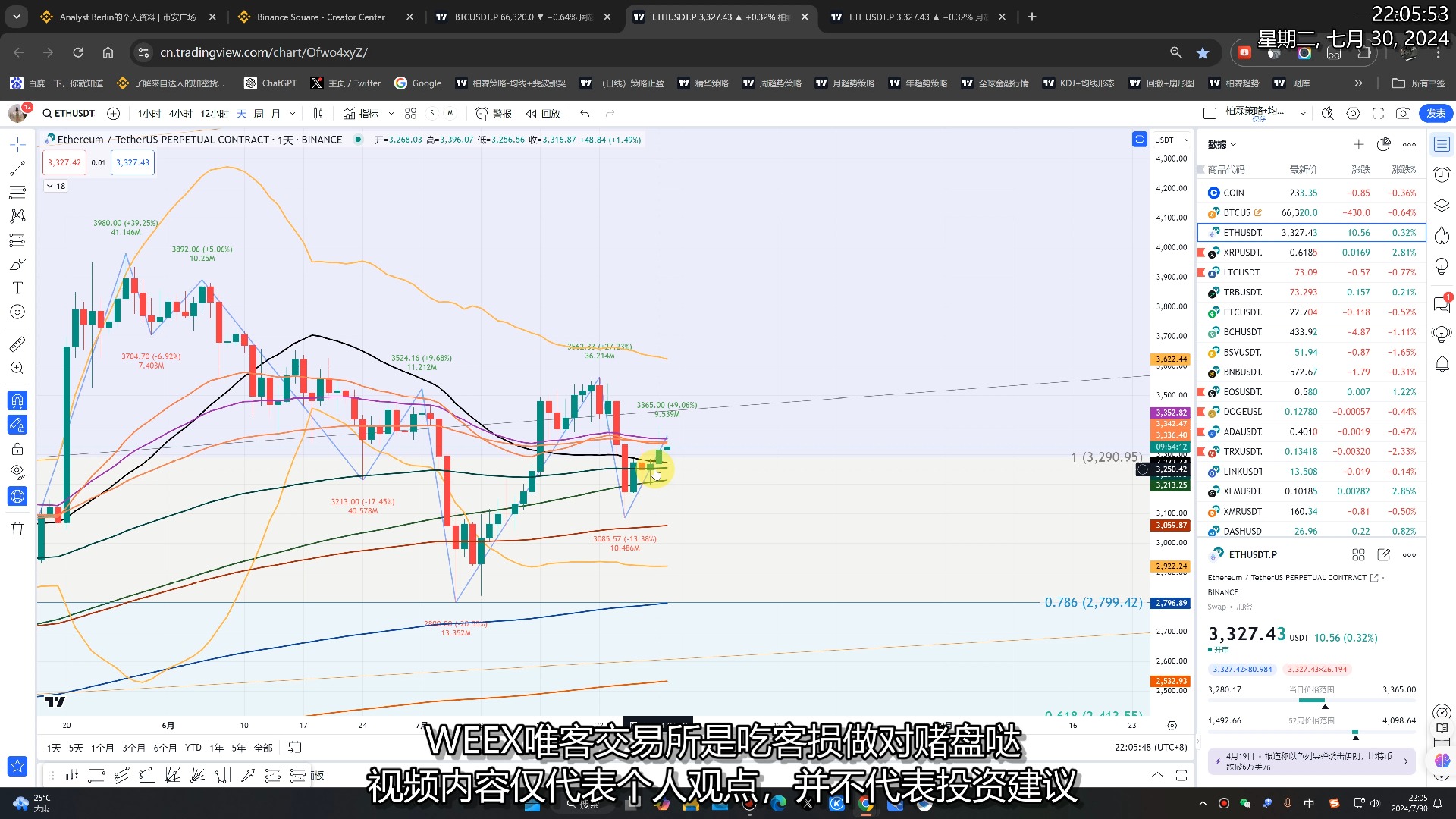Select the crosshair cursor tool
This screenshot has height=819, width=1456.
pos(17,144)
